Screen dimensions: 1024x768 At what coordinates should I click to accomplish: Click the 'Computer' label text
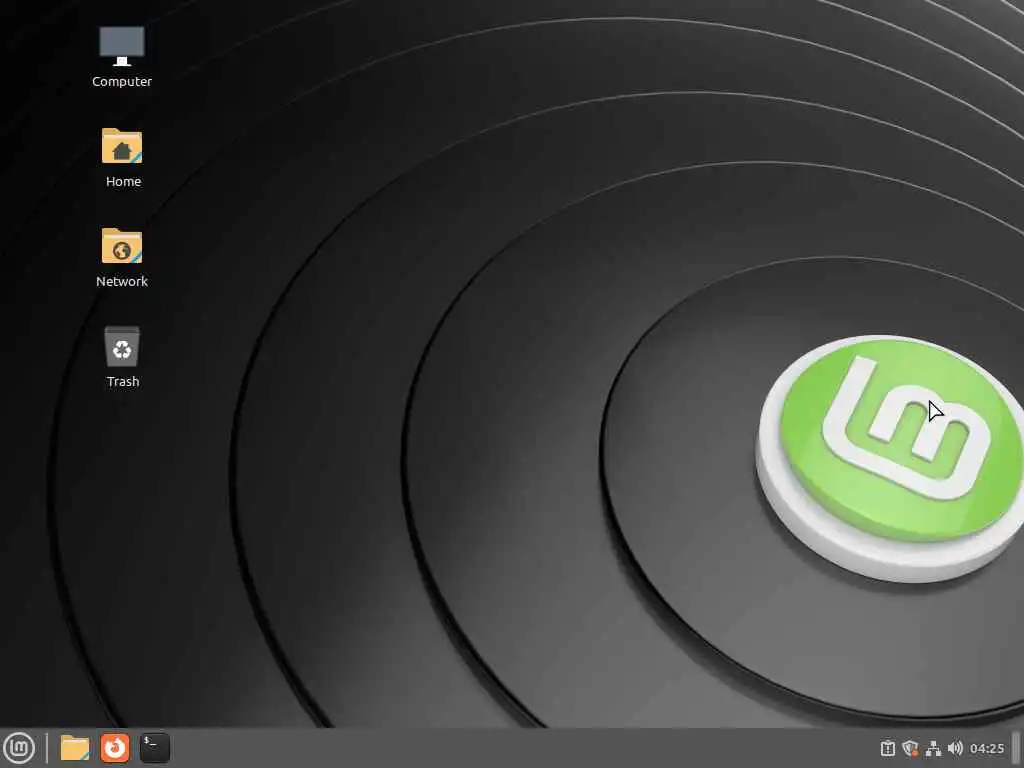(x=122, y=82)
